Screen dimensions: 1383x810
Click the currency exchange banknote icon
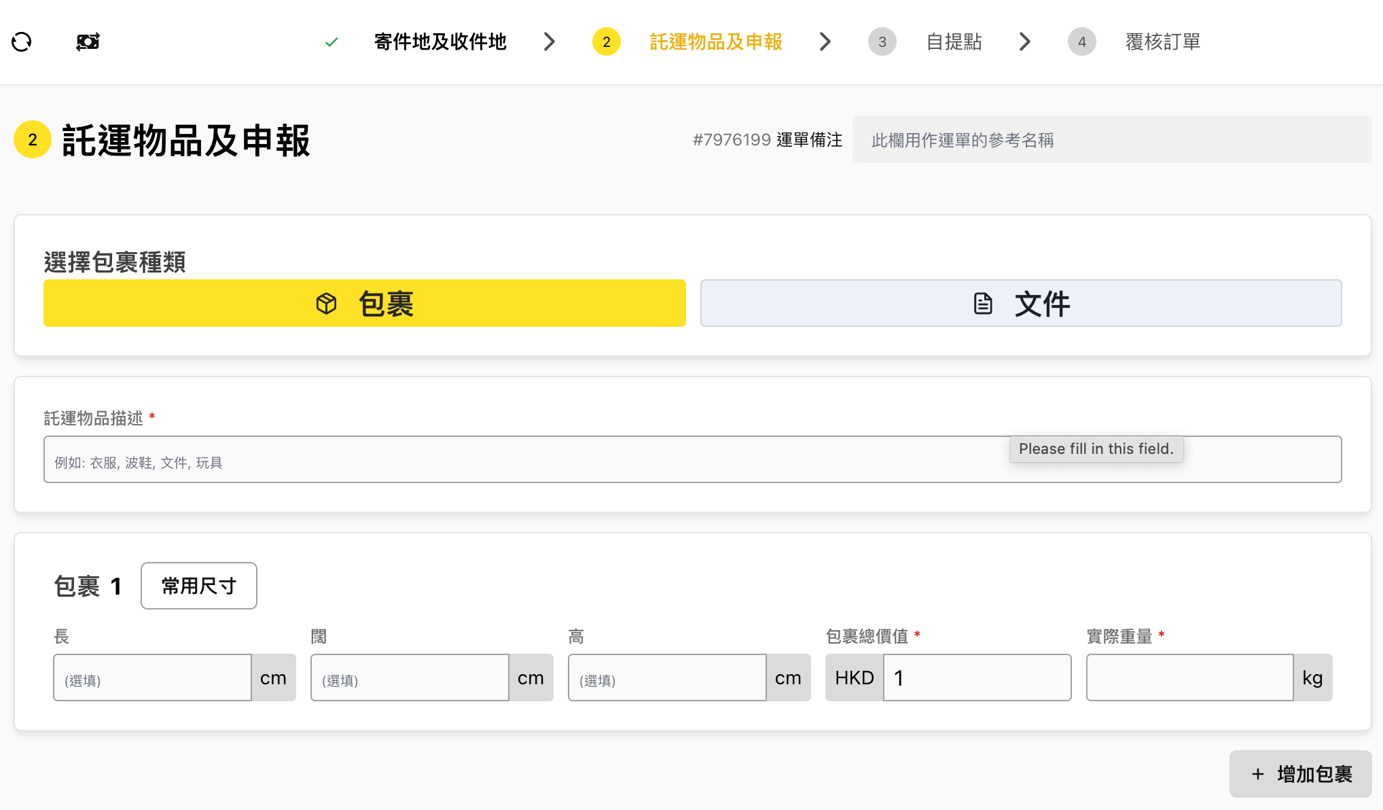click(88, 42)
